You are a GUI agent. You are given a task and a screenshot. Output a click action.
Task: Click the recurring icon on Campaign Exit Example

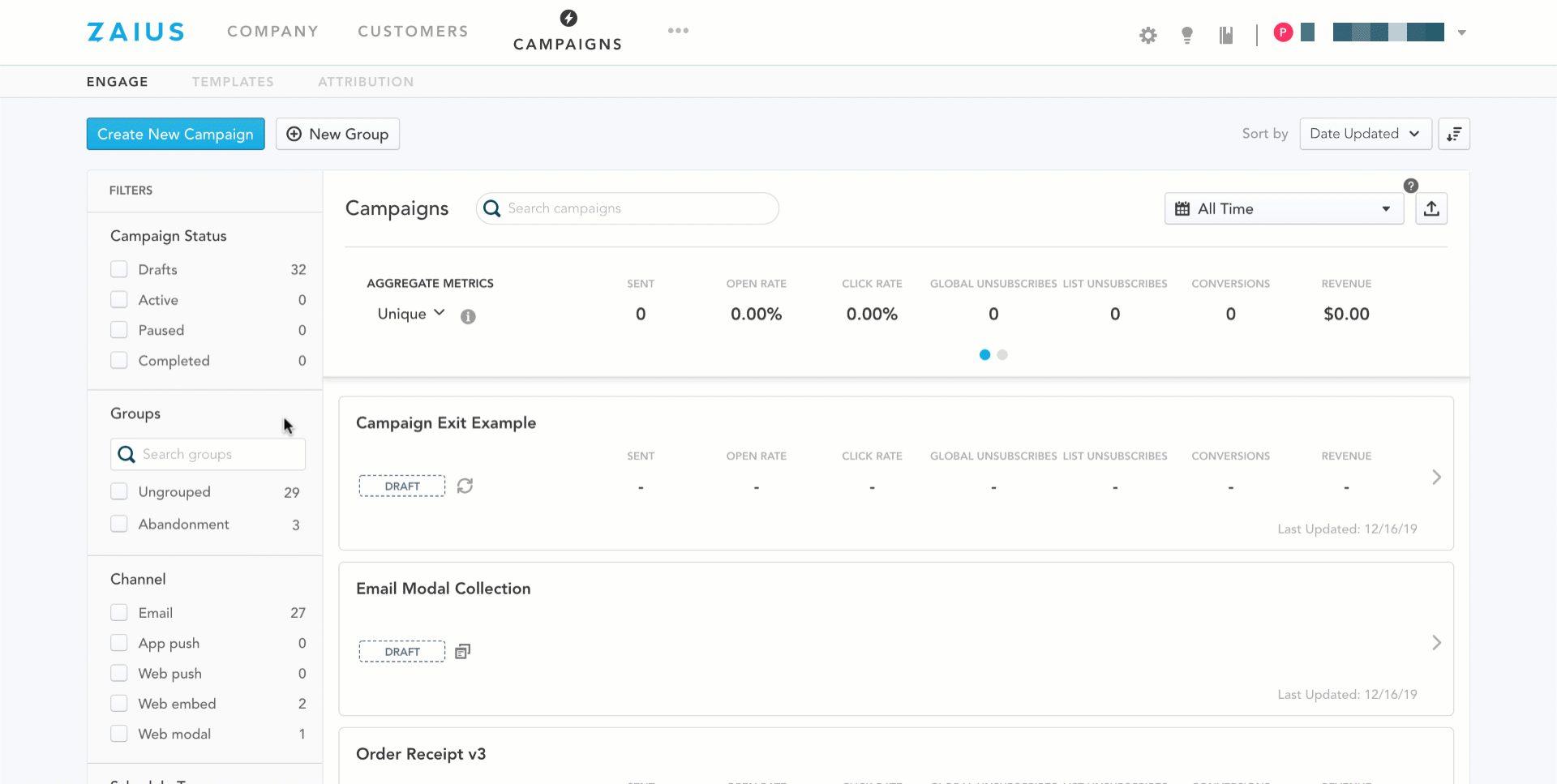(x=465, y=486)
